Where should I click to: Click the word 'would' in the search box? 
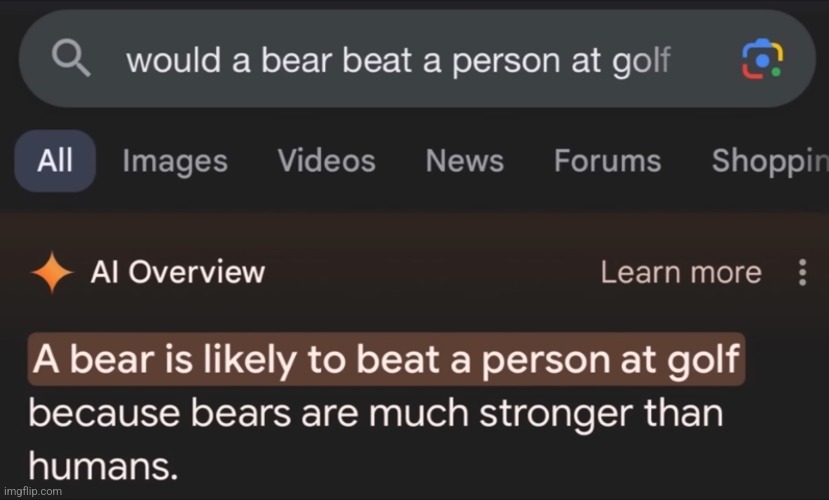pos(164,61)
